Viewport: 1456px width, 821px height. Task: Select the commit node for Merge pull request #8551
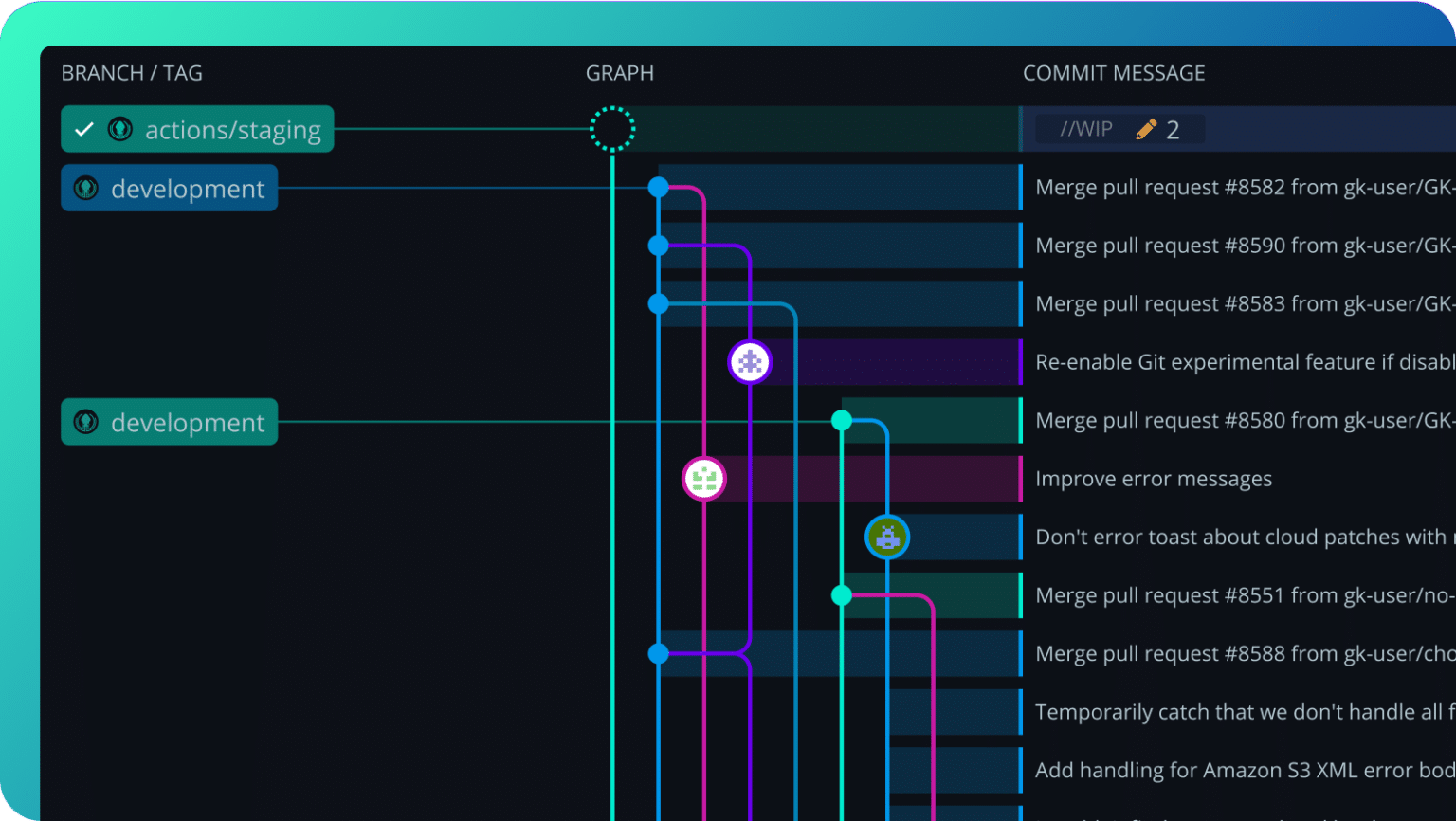[x=841, y=594]
